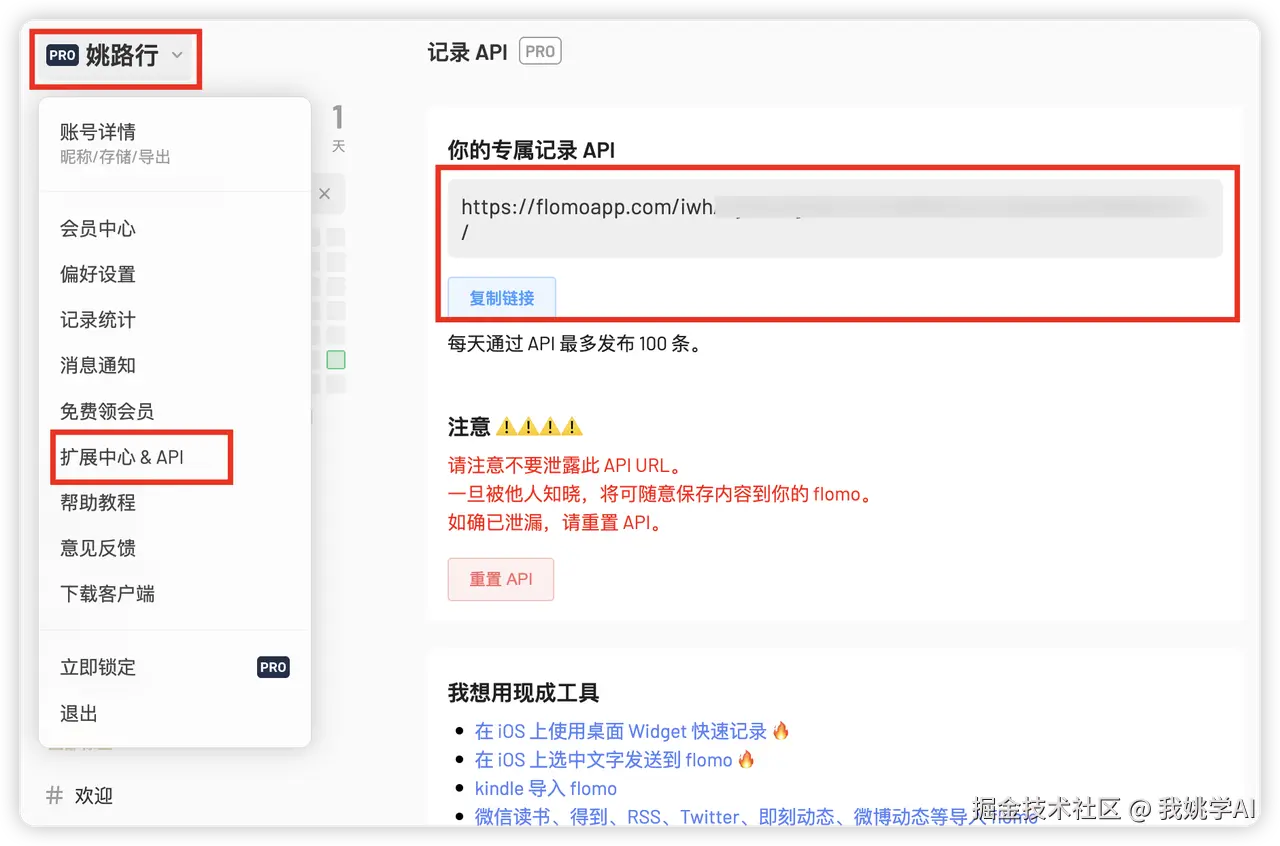Open 账号详情 in the account menu
This screenshot has height=846, width=1280.
pyautogui.click(x=97, y=132)
